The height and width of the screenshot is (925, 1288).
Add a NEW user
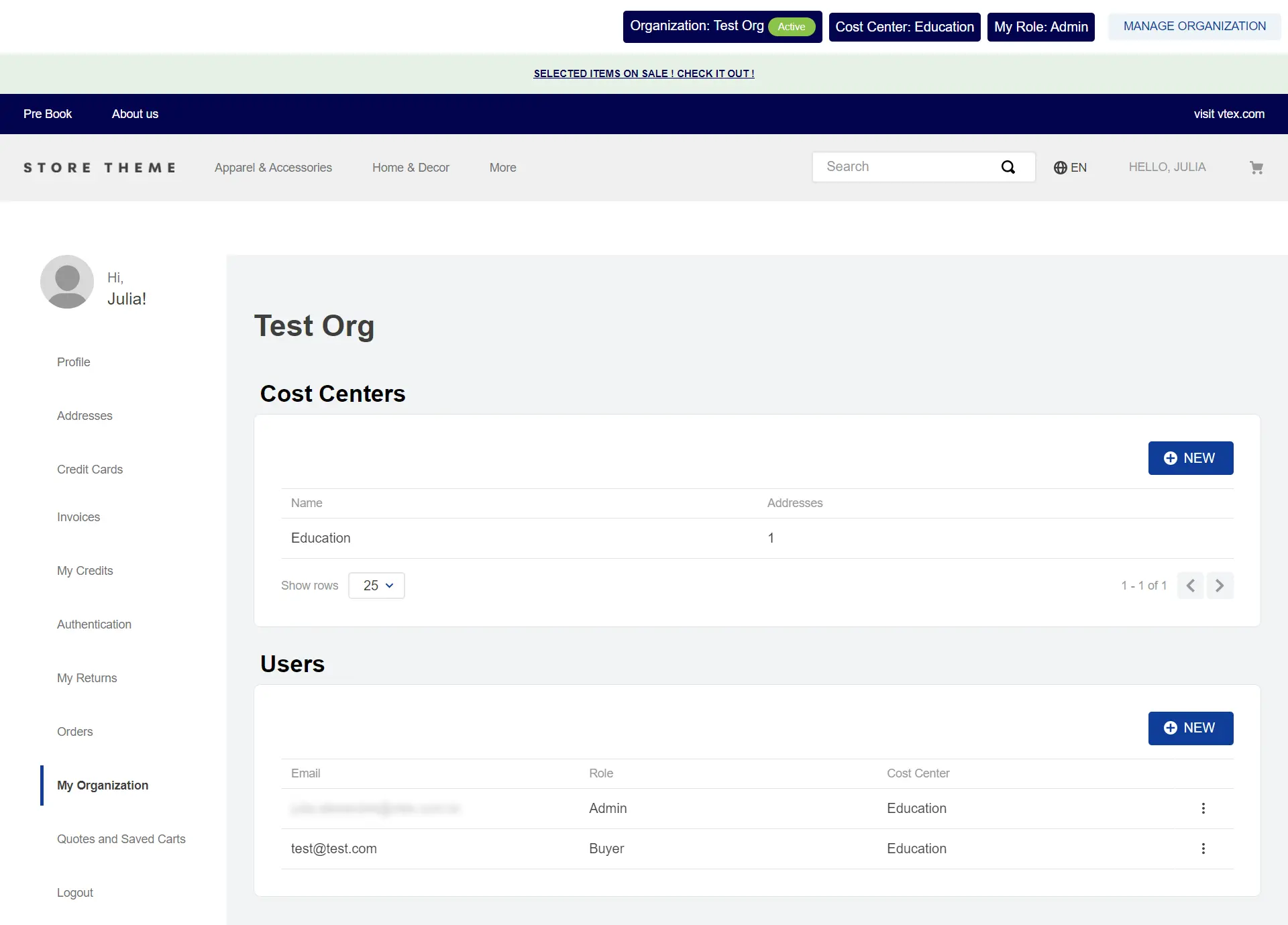click(x=1190, y=728)
